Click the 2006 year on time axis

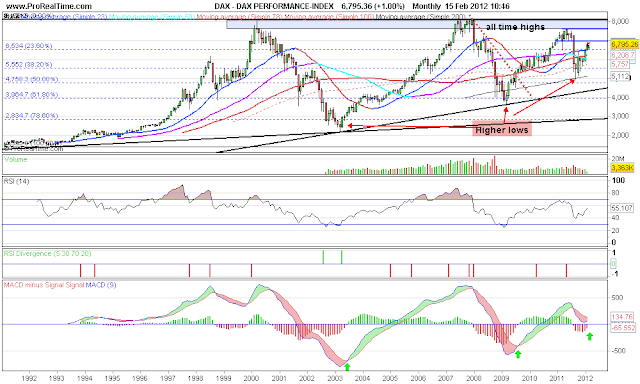coord(418,378)
